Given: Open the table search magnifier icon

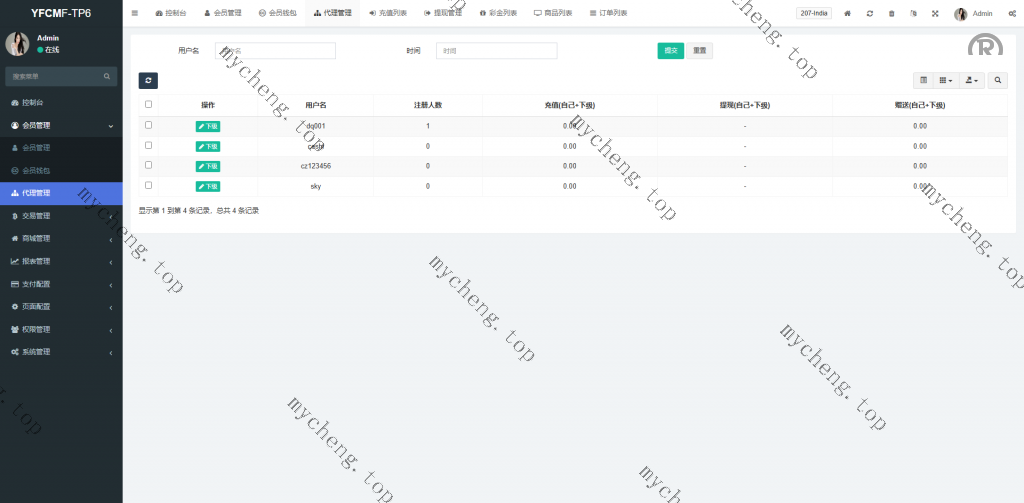Looking at the screenshot, I should click(998, 80).
